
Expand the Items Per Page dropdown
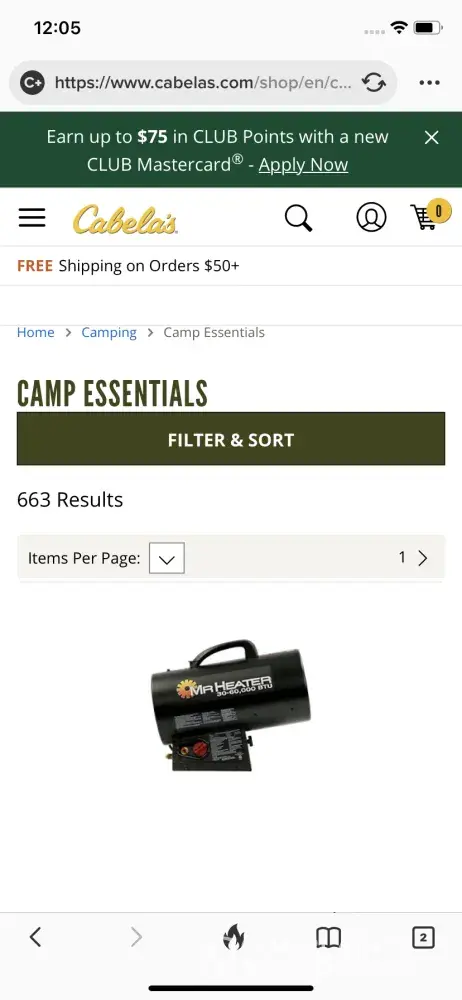[167, 558]
